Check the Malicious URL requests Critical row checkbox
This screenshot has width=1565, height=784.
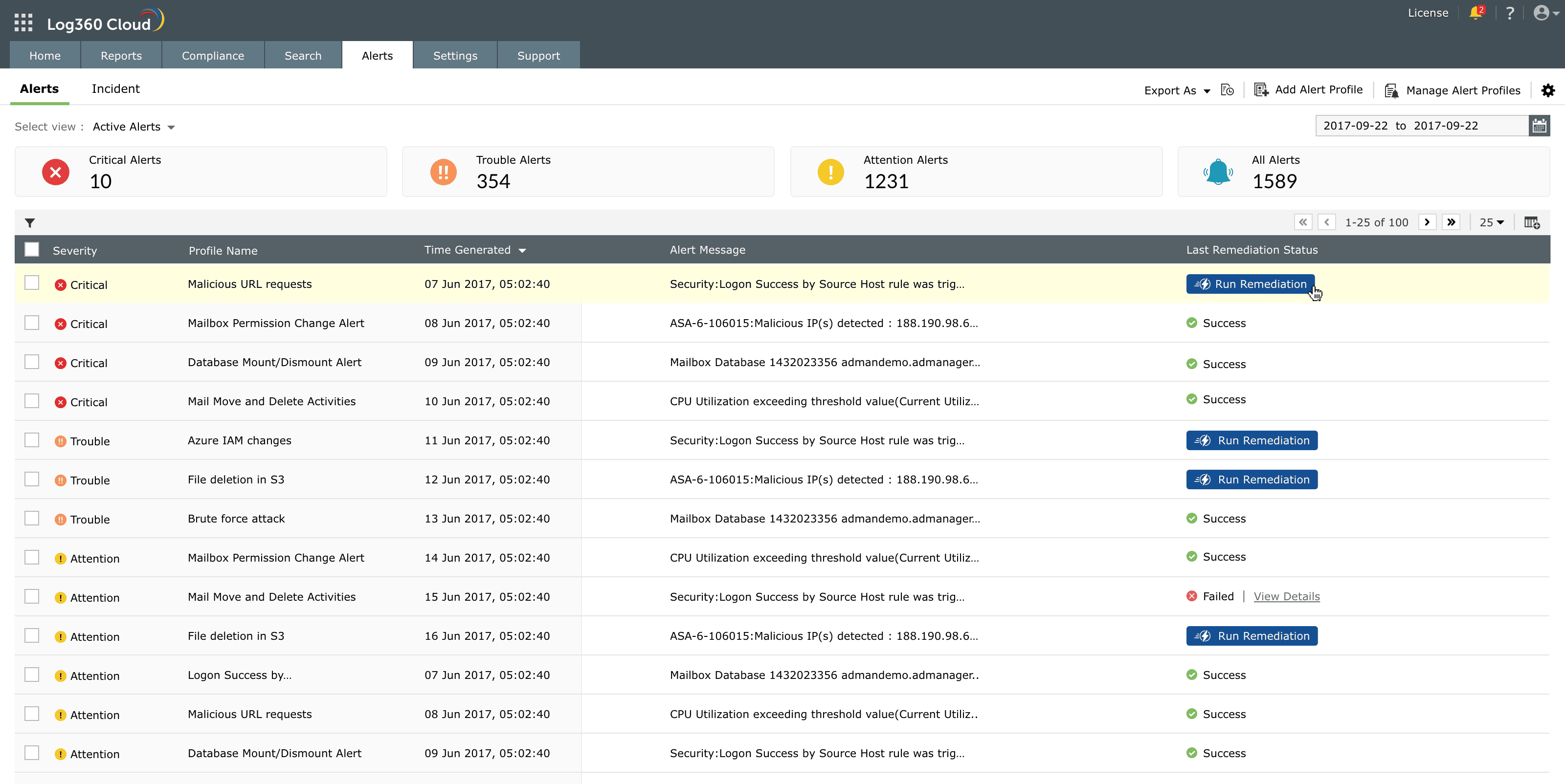pyautogui.click(x=32, y=283)
